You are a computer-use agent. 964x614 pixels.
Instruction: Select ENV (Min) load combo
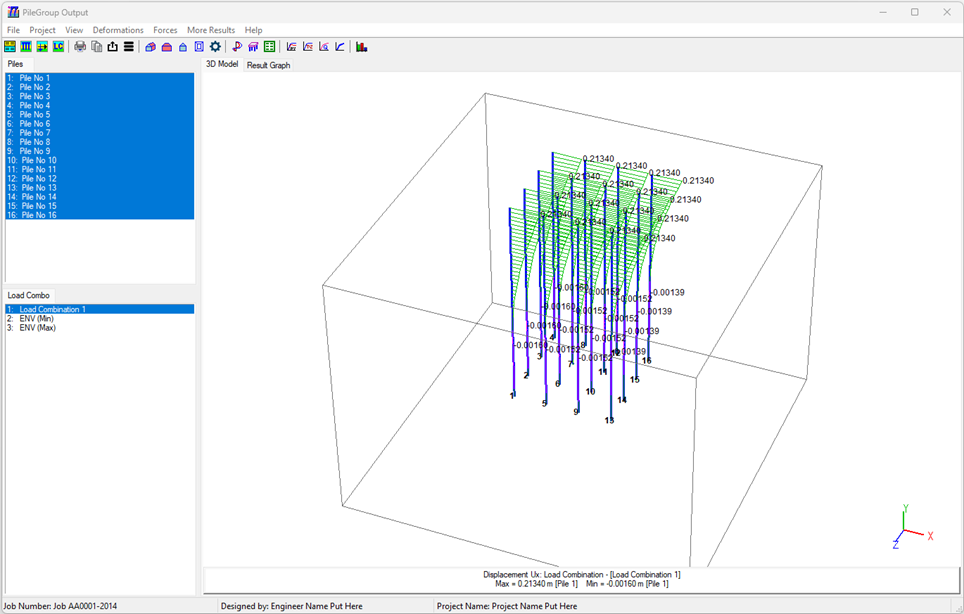point(100,318)
